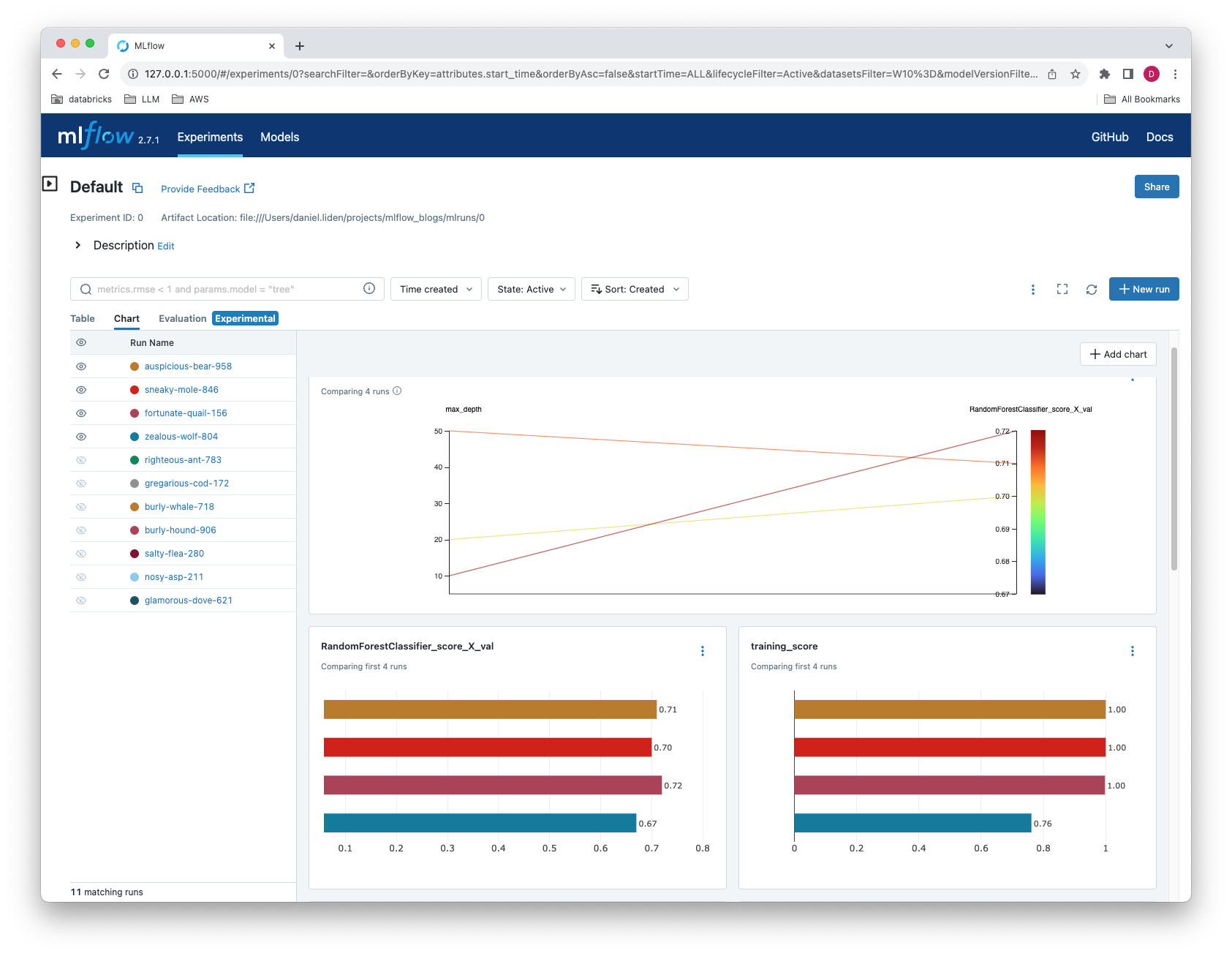Switch to the Table tab

coord(82,318)
